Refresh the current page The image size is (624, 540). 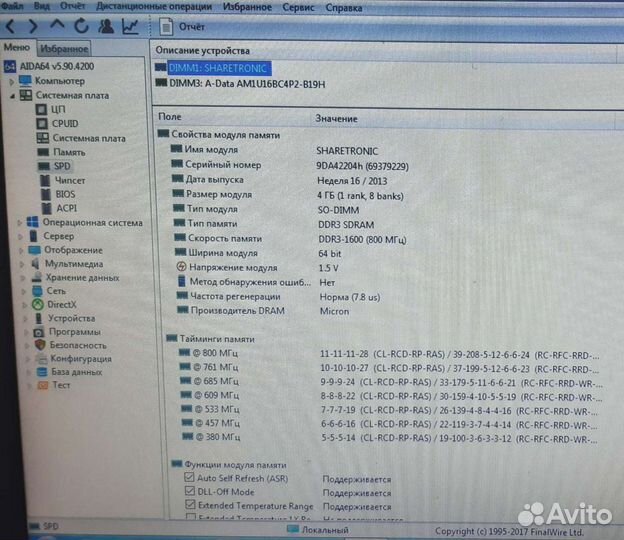[x=81, y=26]
